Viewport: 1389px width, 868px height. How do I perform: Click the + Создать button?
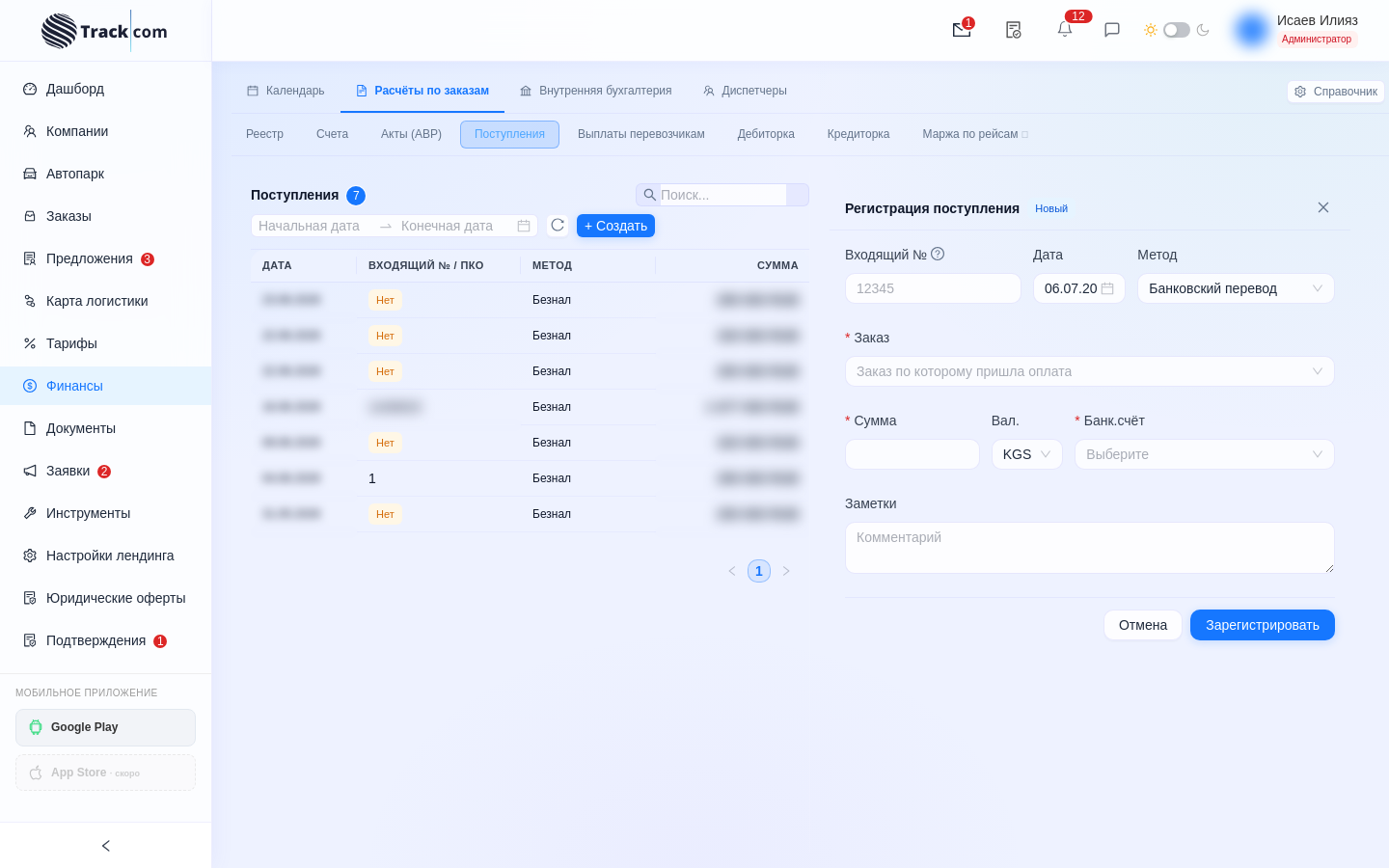(615, 226)
